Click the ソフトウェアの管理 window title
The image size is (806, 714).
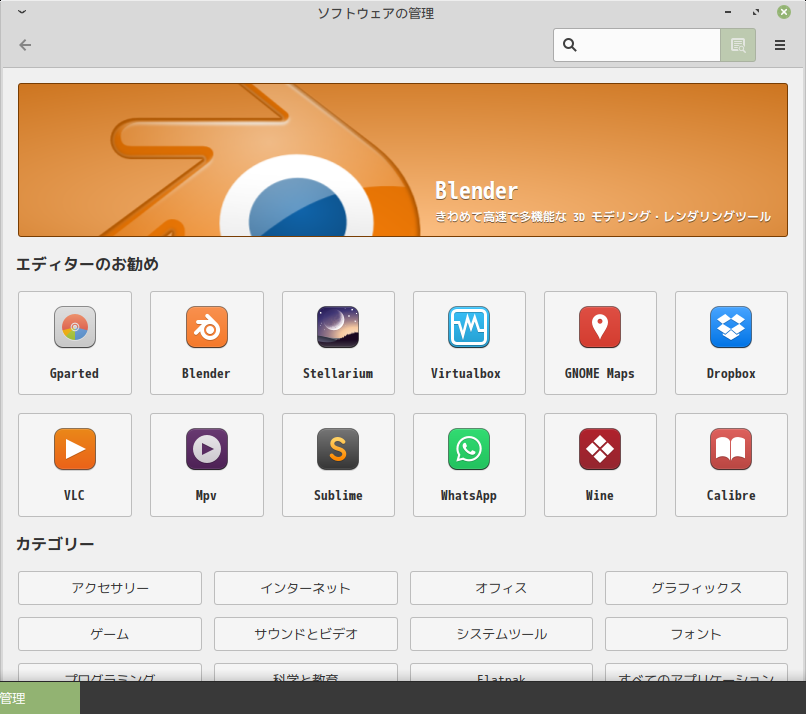pyautogui.click(x=376, y=13)
